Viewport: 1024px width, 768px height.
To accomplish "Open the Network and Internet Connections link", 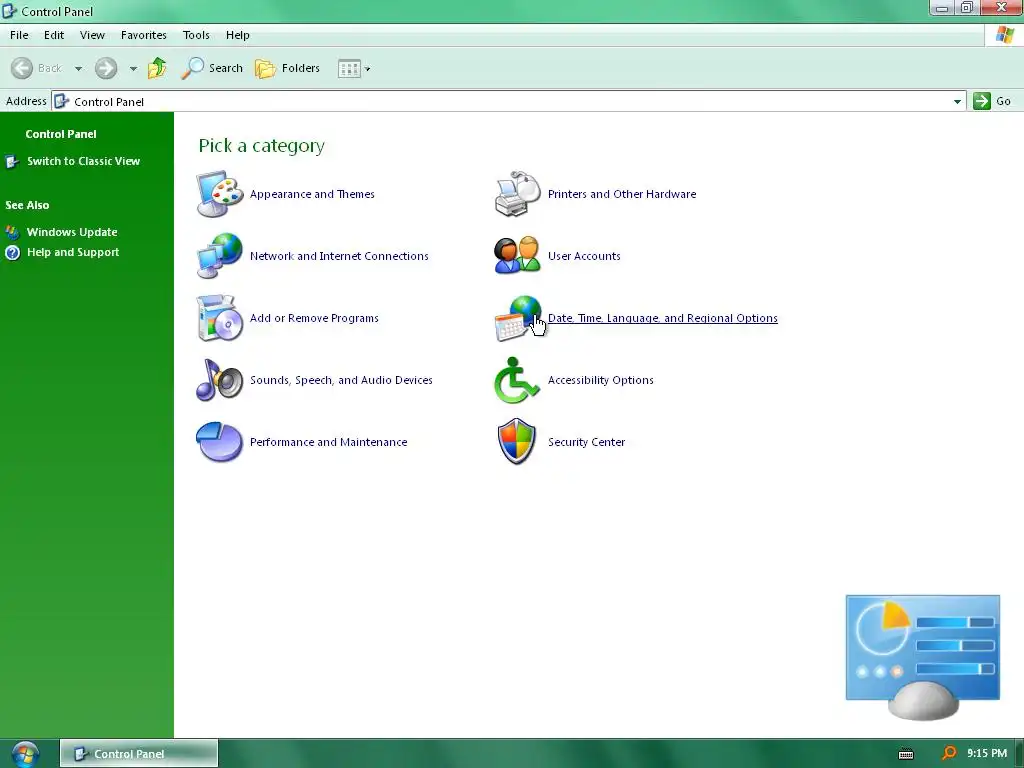I will coord(339,256).
